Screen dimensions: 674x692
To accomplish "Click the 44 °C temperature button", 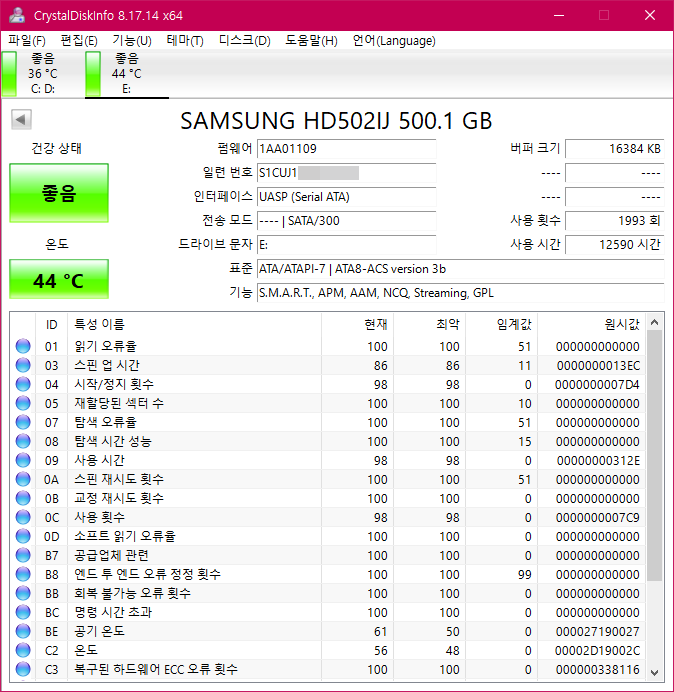I will (x=59, y=279).
